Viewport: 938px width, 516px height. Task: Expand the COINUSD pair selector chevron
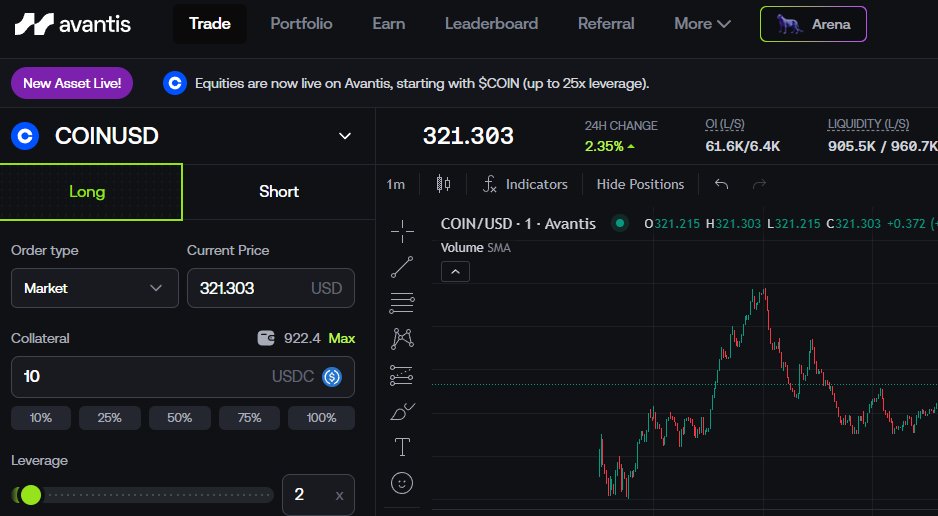point(345,136)
